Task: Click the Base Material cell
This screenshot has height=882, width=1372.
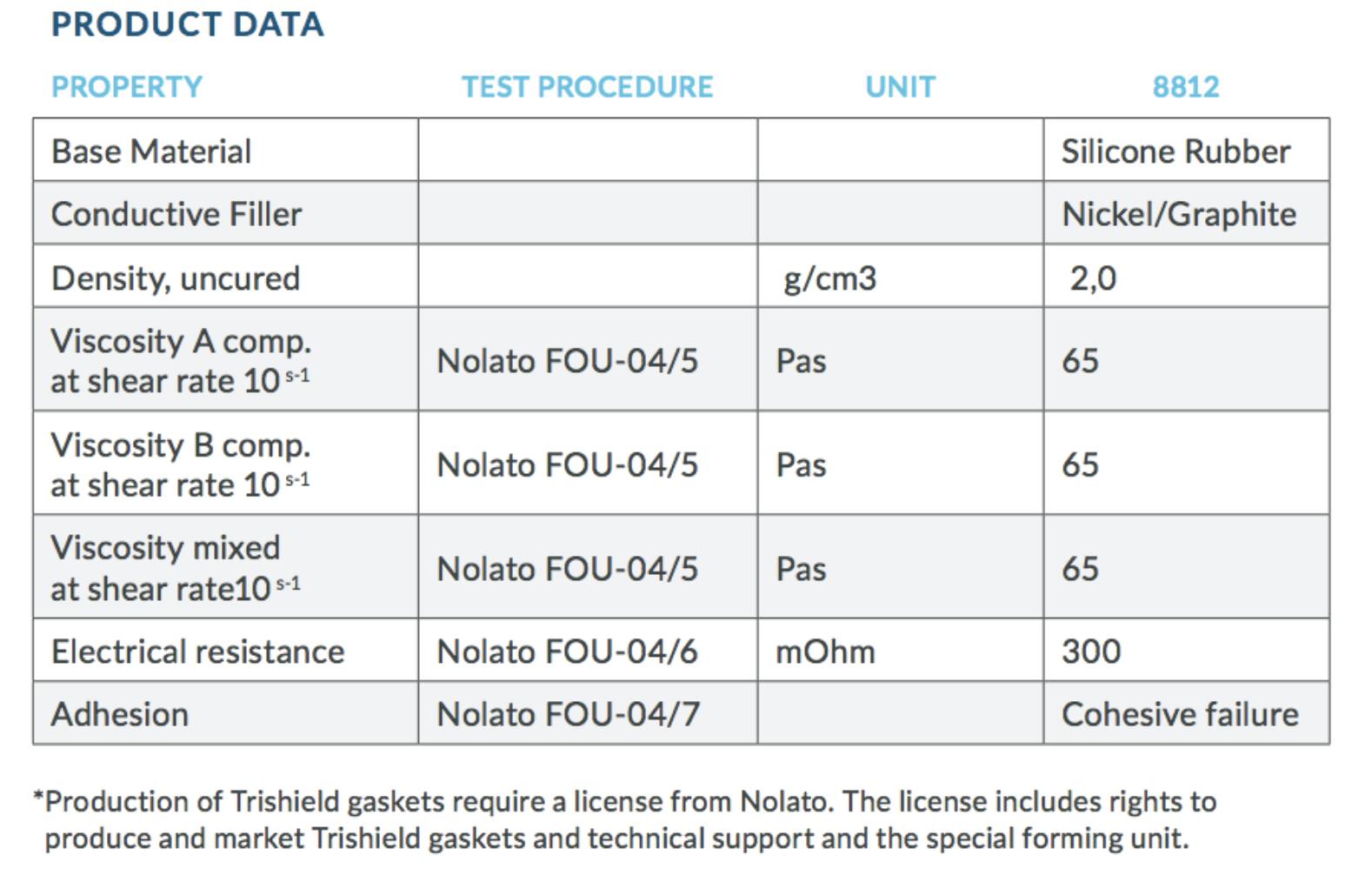Action: 226,150
